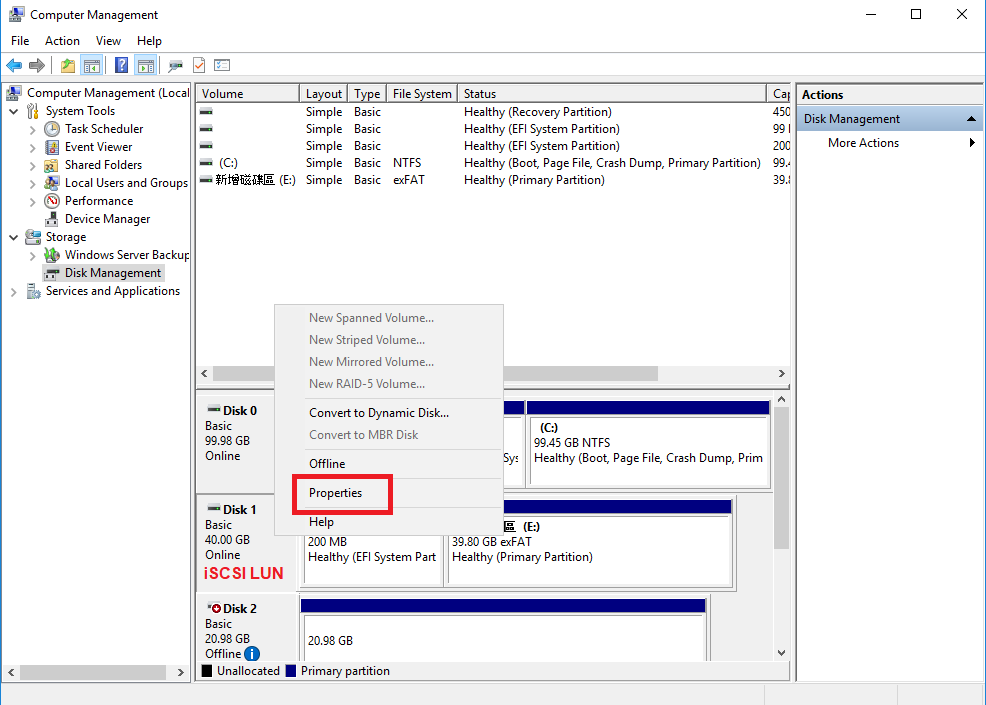
Task: Click the Task Scheduler clock icon
Action: coord(53,129)
